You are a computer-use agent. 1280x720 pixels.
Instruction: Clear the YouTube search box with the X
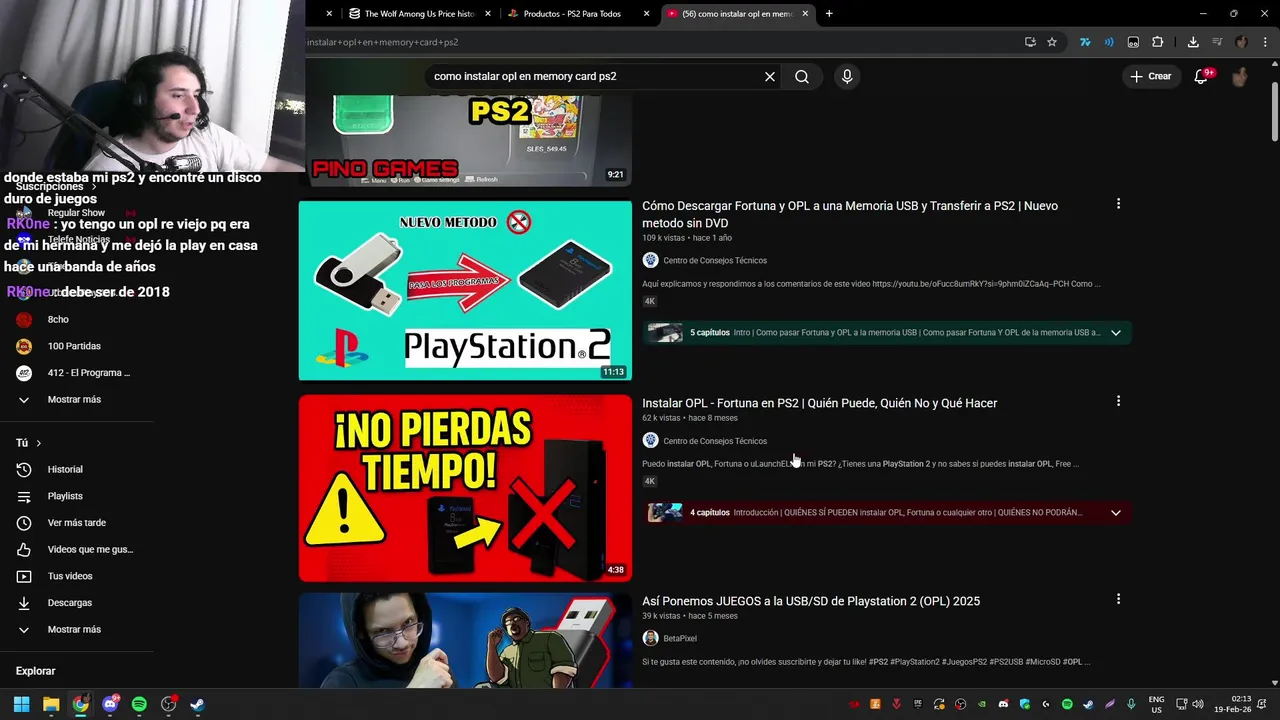click(x=770, y=76)
